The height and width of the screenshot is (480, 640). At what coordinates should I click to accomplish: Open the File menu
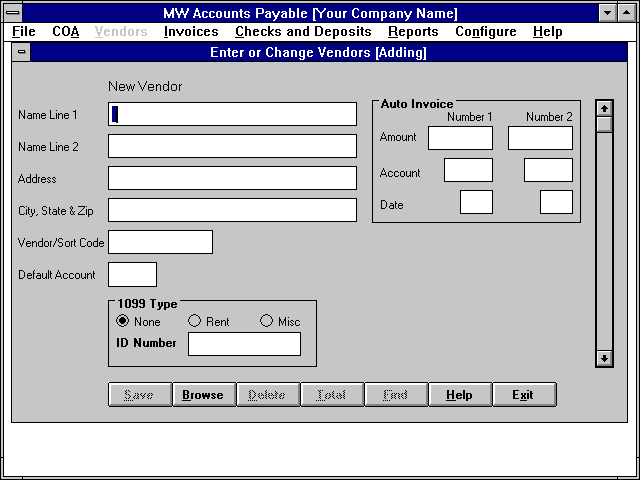(24, 32)
